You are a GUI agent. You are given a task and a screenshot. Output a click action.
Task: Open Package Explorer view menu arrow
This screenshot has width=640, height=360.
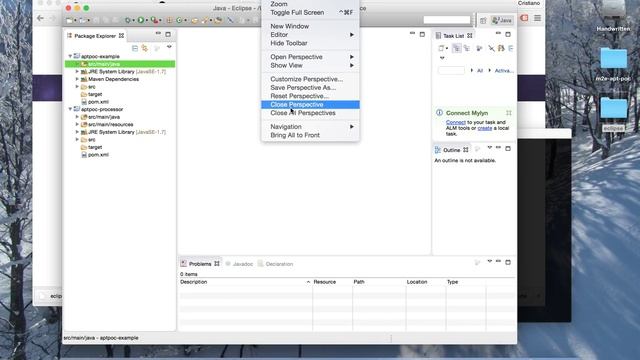coord(169,47)
